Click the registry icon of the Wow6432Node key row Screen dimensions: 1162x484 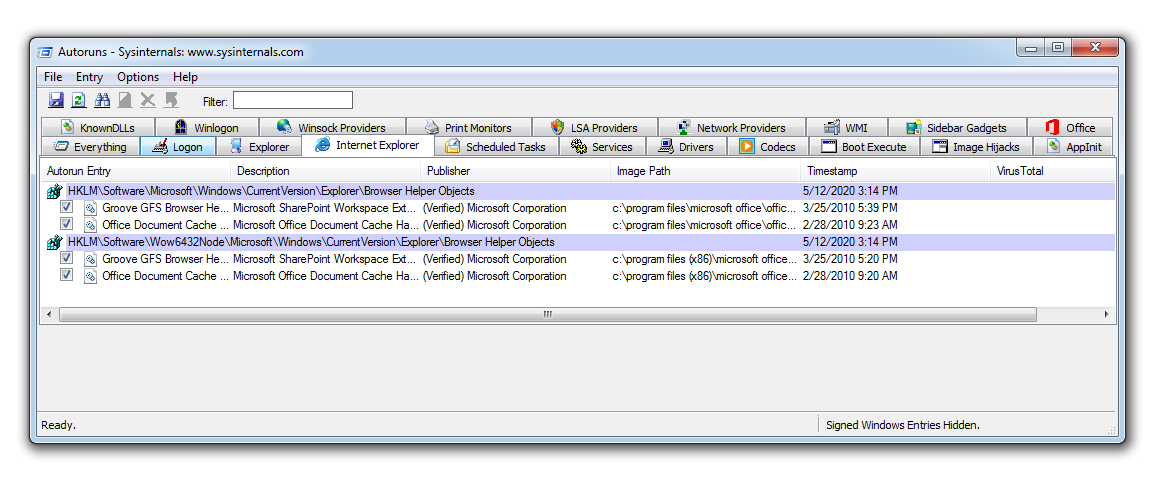pos(55,242)
